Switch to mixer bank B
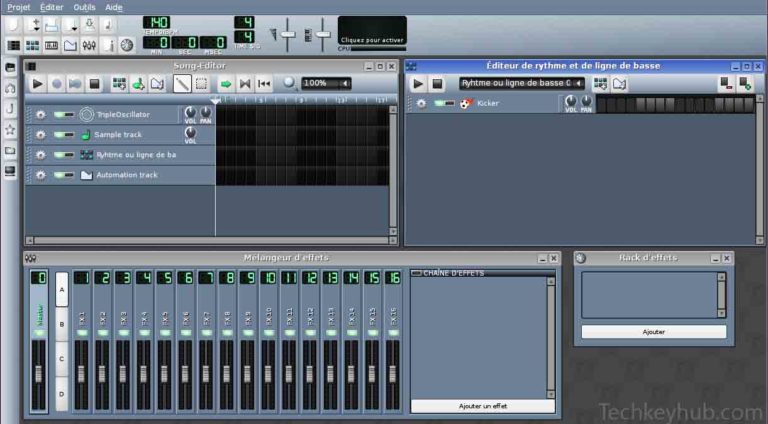Viewport: 768px width, 424px height. (x=62, y=324)
